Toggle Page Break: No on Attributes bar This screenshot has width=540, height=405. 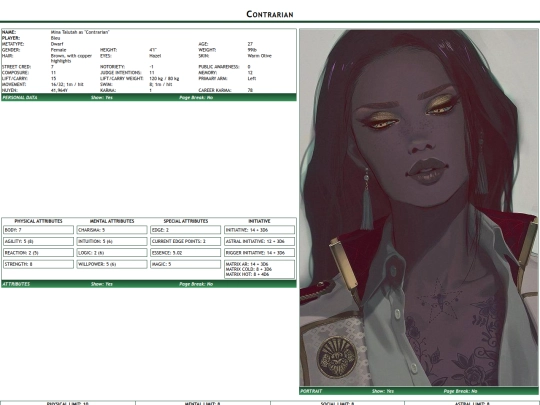coord(196,284)
